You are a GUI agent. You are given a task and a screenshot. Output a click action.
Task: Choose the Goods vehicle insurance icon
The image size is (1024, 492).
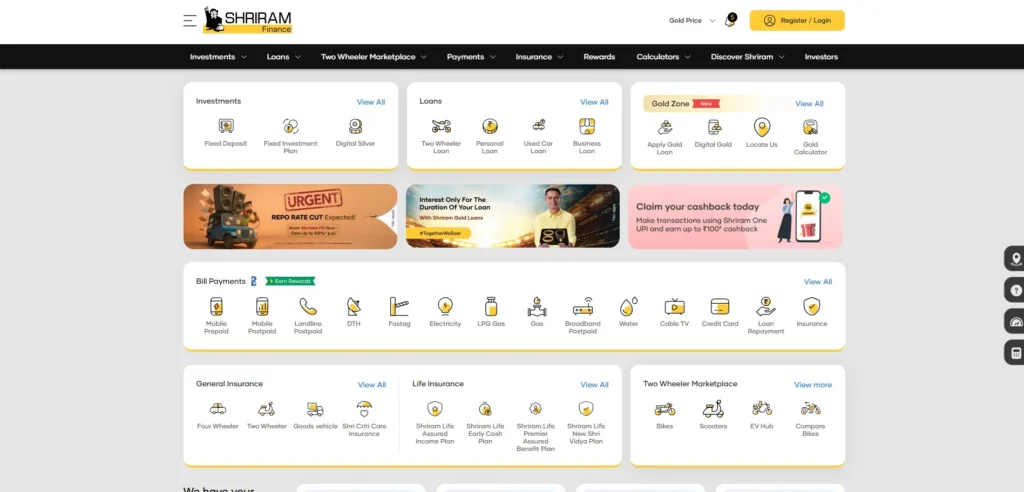point(315,409)
